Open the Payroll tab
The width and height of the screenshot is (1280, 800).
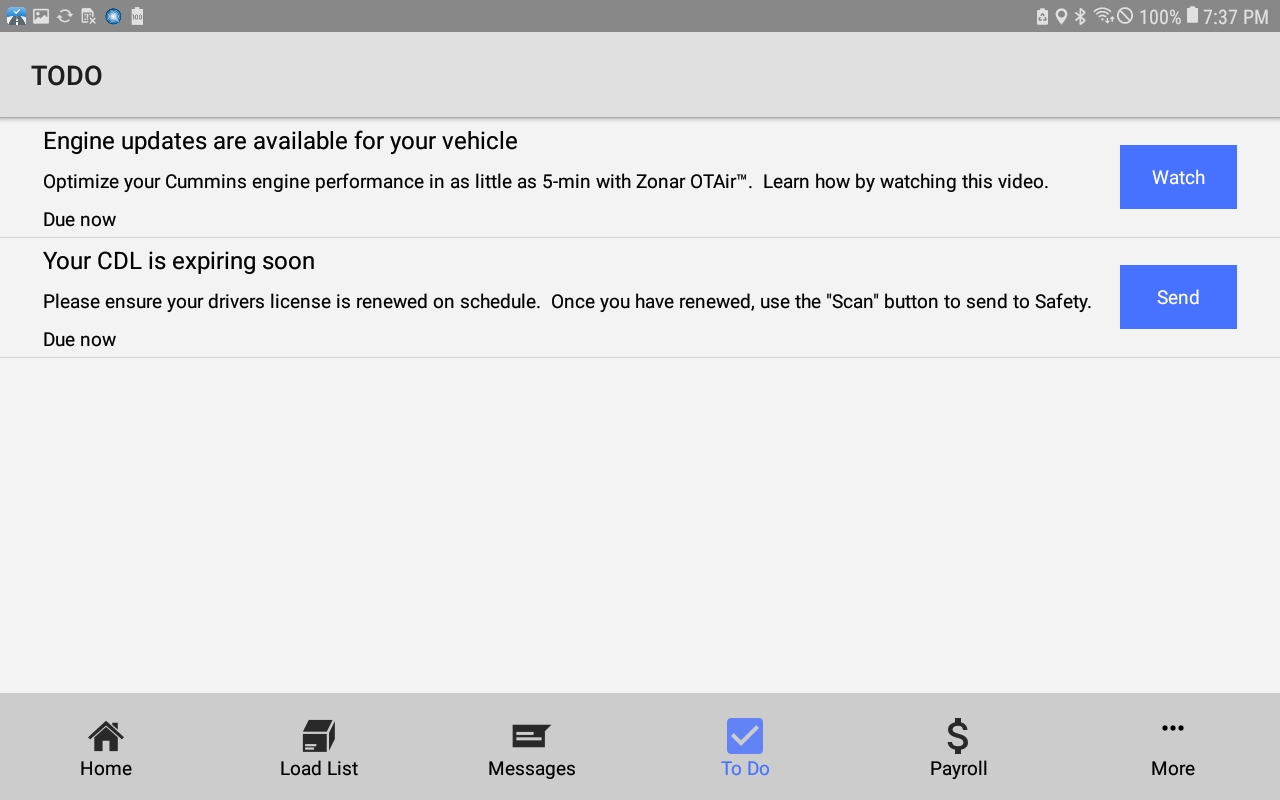pyautogui.click(x=958, y=748)
